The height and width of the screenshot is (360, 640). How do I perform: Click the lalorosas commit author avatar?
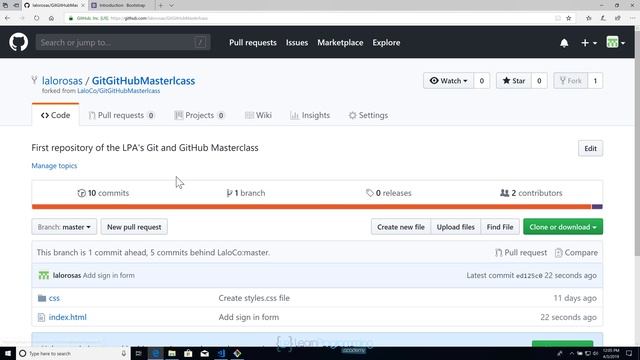pyautogui.click(x=44, y=276)
